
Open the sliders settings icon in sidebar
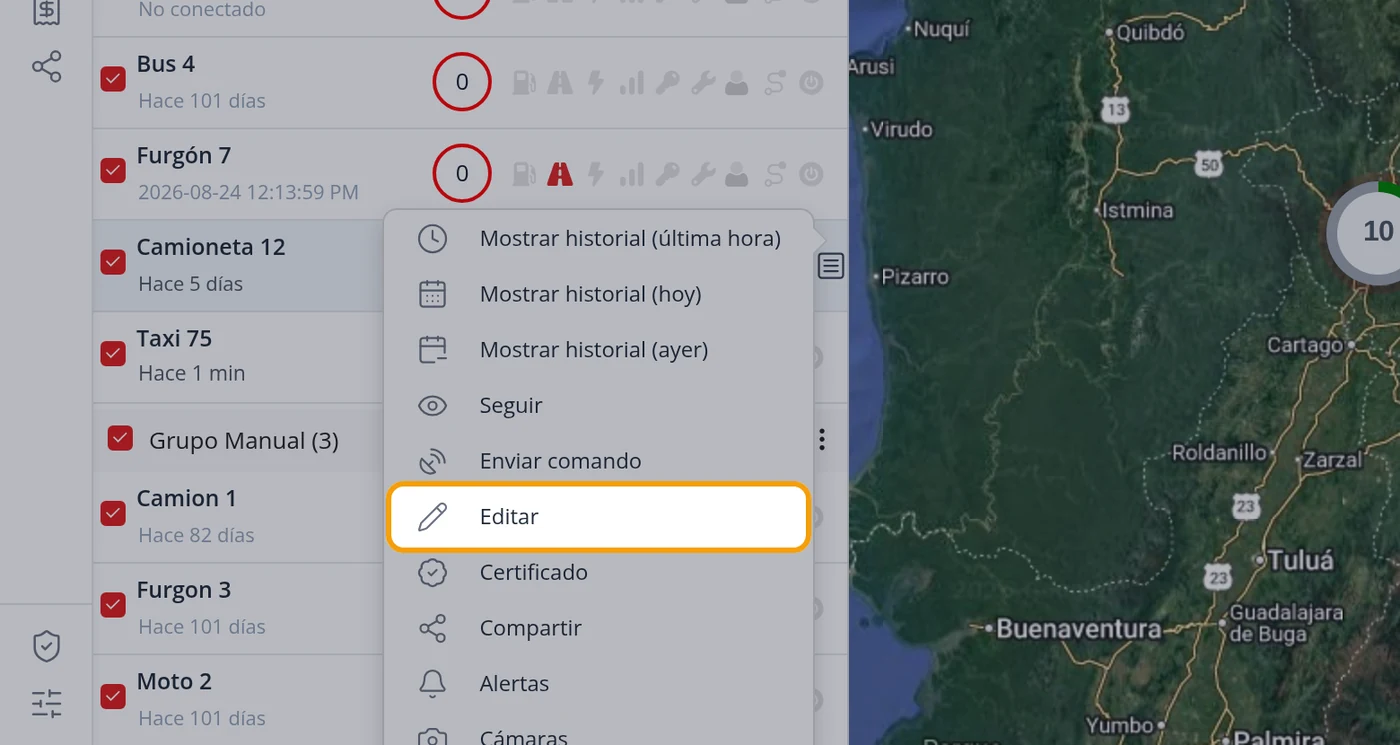click(x=46, y=703)
